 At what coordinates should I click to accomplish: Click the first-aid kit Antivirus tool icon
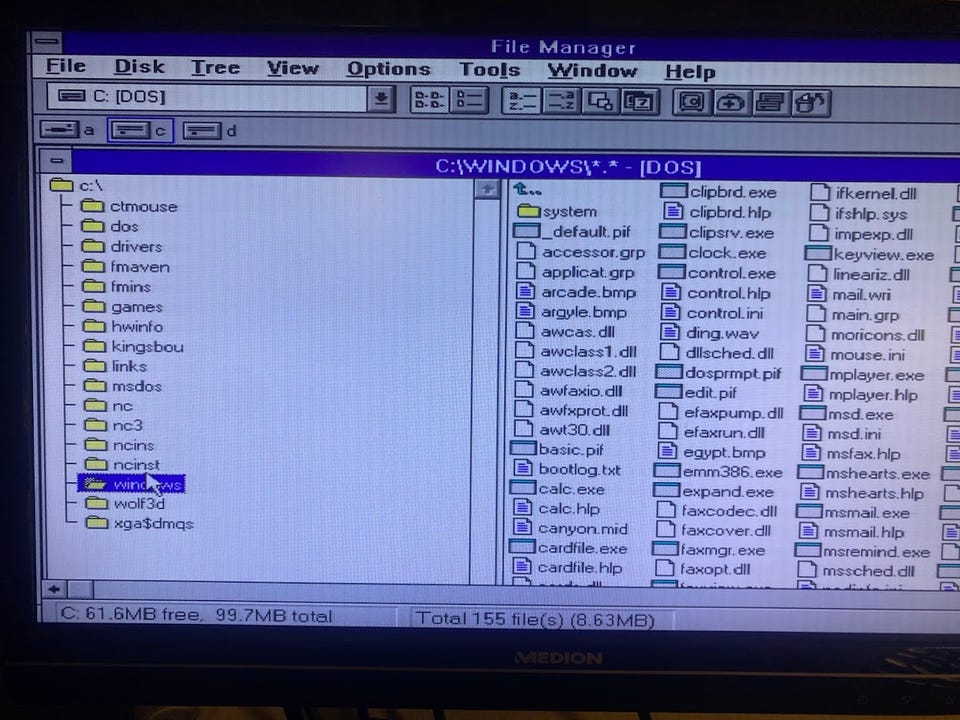click(732, 103)
